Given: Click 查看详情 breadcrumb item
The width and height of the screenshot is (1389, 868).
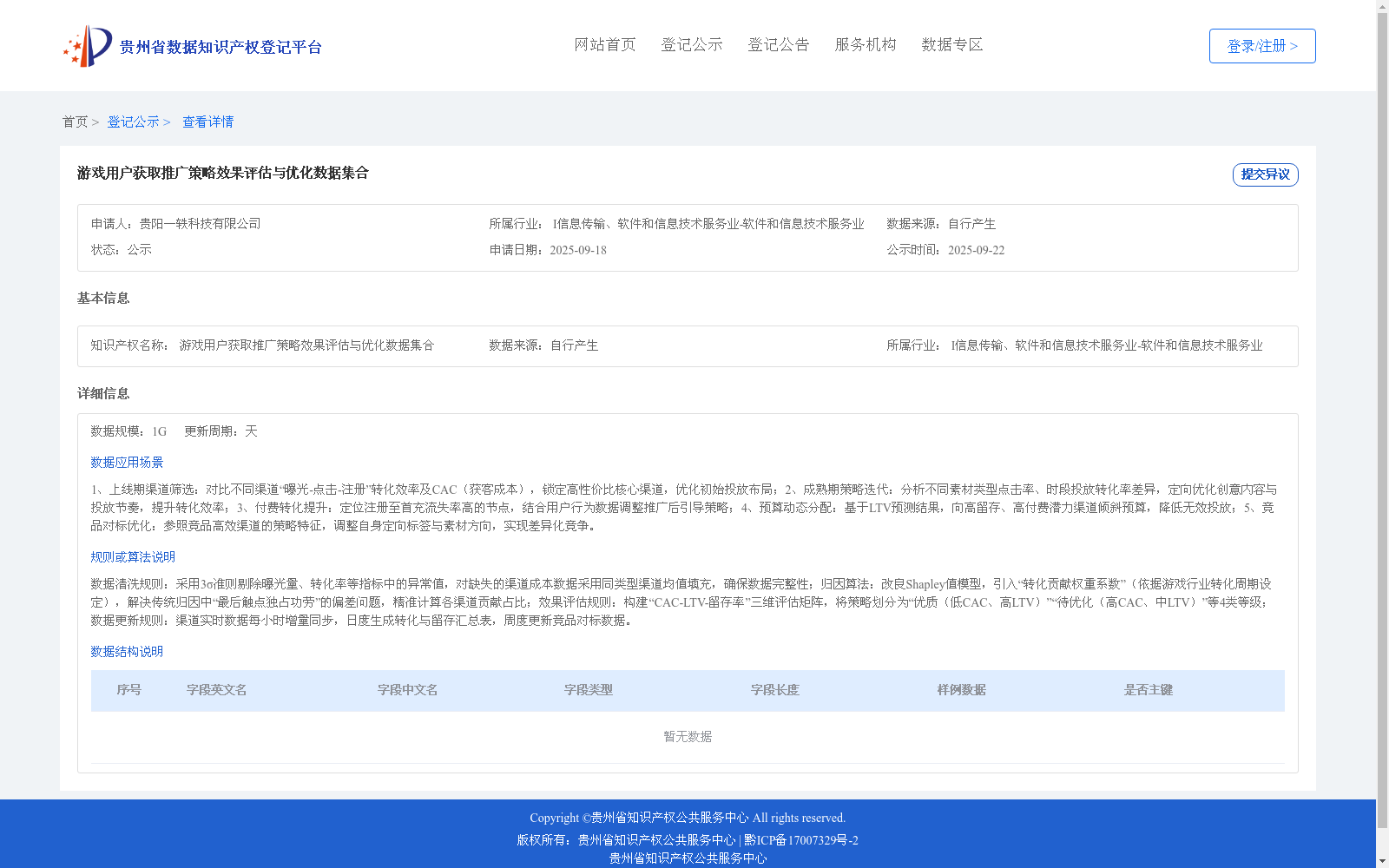Looking at the screenshot, I should pyautogui.click(x=207, y=122).
